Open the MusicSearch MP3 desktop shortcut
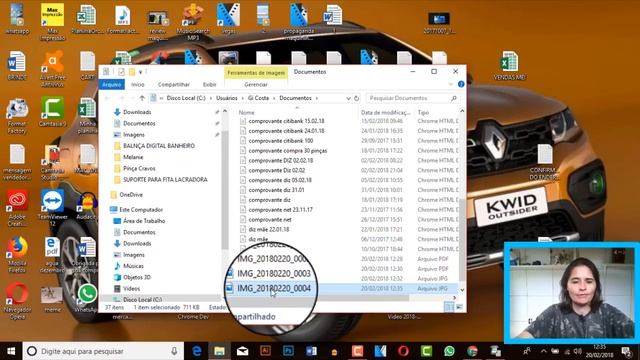640x360 pixels. tap(193, 21)
